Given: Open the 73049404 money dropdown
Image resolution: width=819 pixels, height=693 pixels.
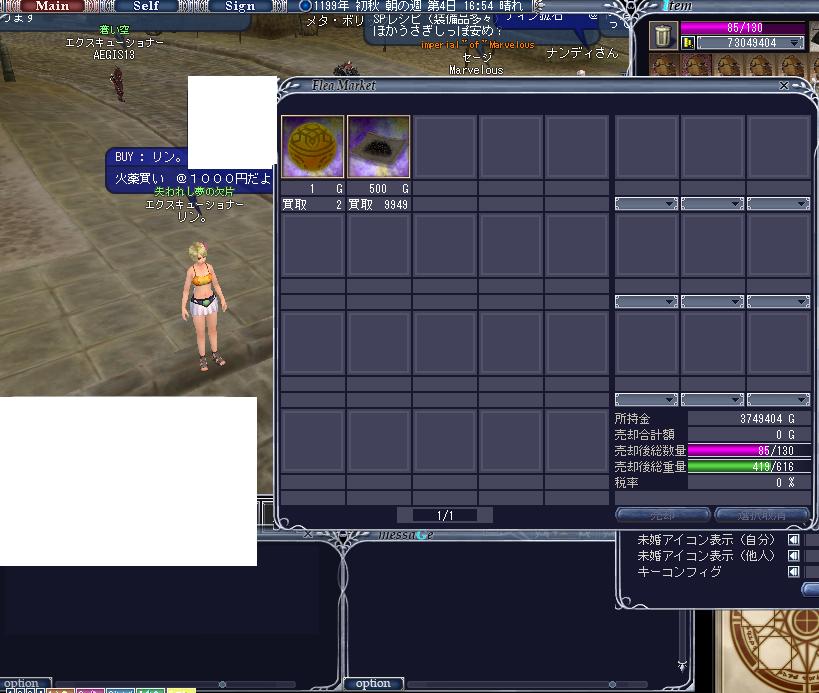Looking at the screenshot, I should [795, 43].
